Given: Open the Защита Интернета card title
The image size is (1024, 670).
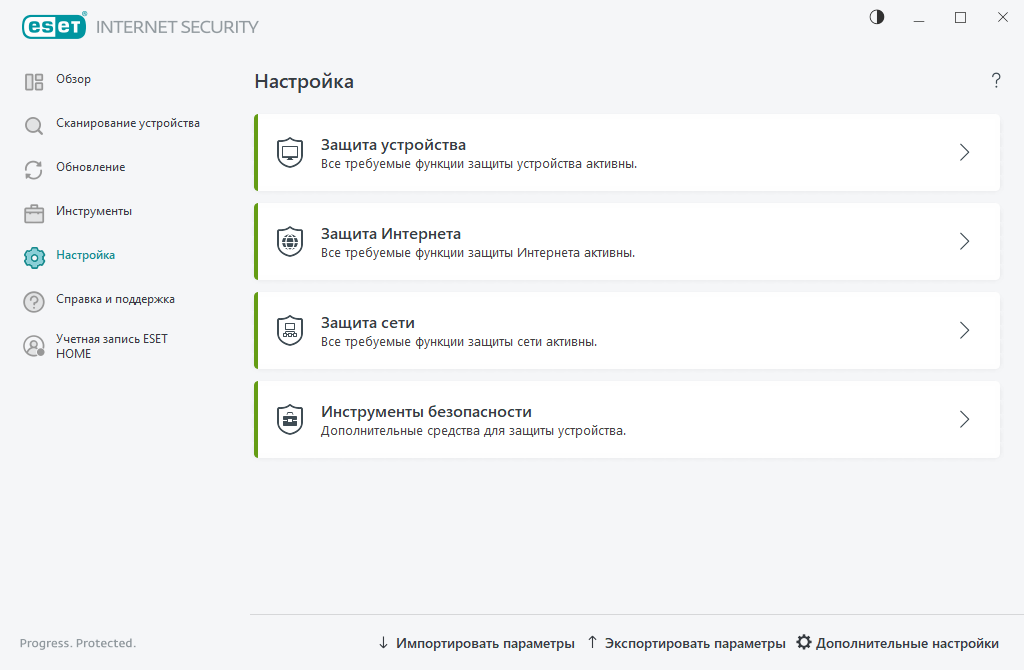Looking at the screenshot, I should pos(391,234).
